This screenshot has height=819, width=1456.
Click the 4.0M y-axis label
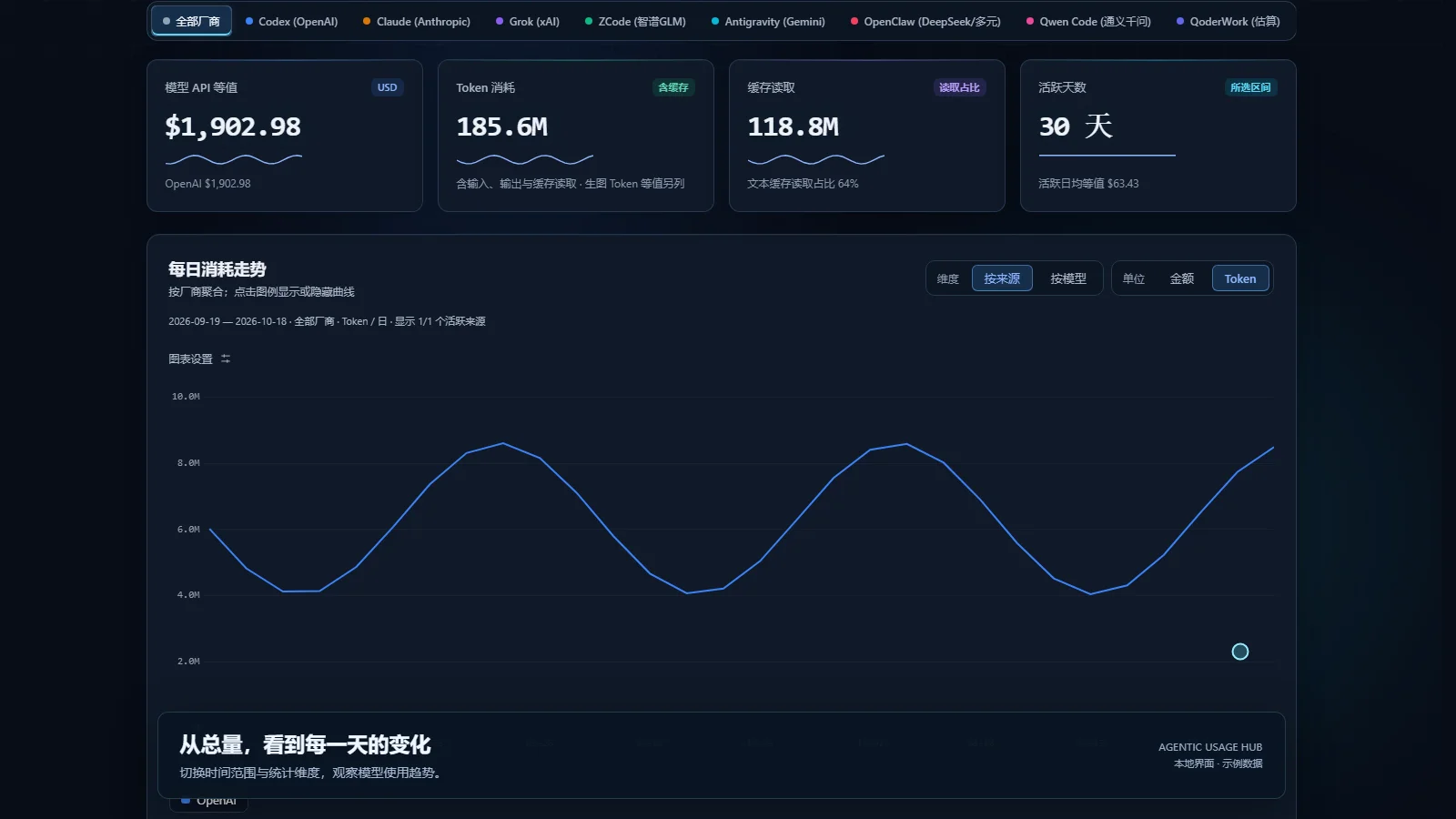click(188, 595)
